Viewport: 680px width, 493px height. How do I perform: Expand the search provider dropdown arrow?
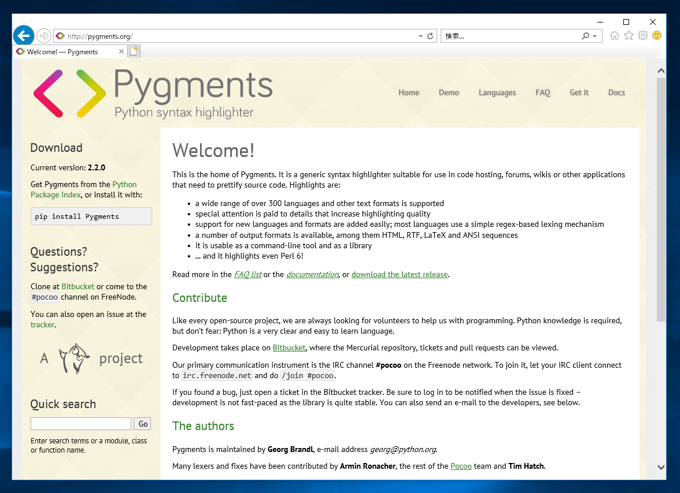pyautogui.click(x=595, y=36)
